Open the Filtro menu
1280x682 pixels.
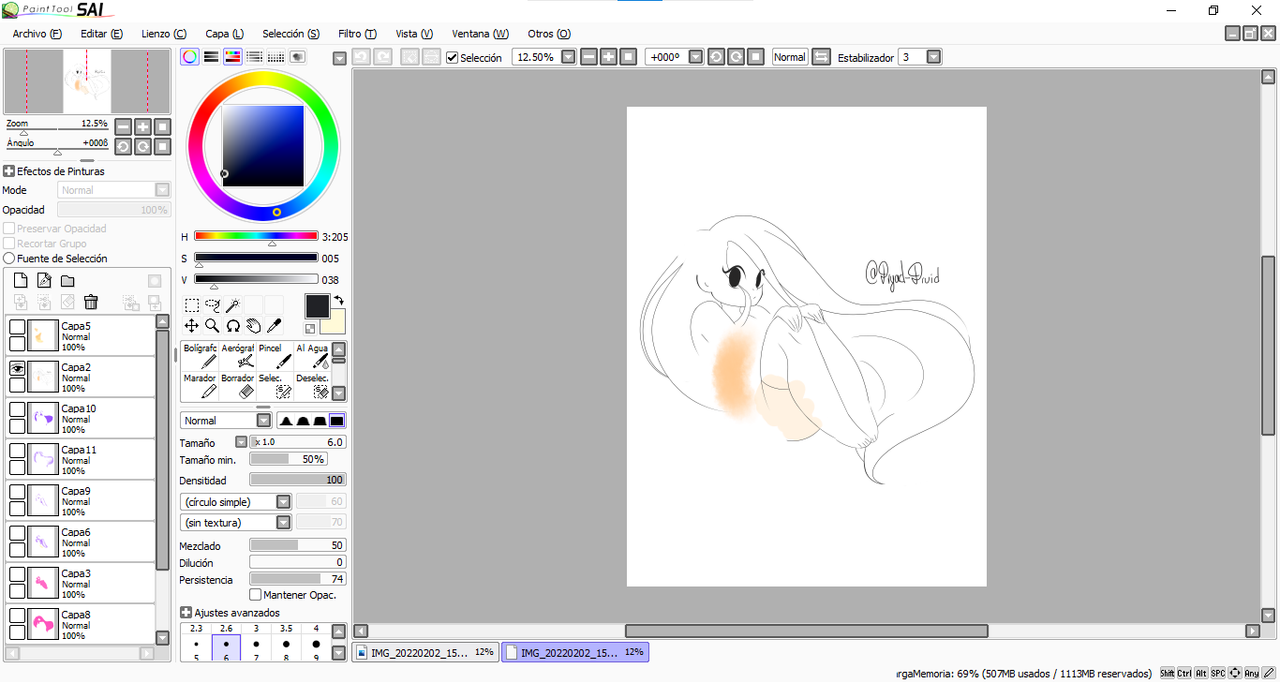[357, 34]
